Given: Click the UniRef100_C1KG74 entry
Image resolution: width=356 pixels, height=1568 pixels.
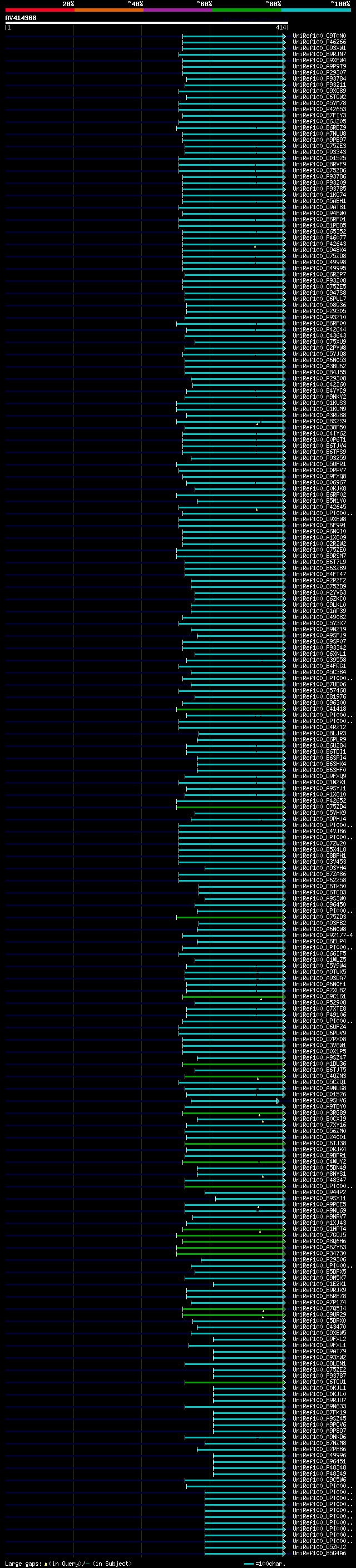Looking at the screenshot, I should coord(319,195).
